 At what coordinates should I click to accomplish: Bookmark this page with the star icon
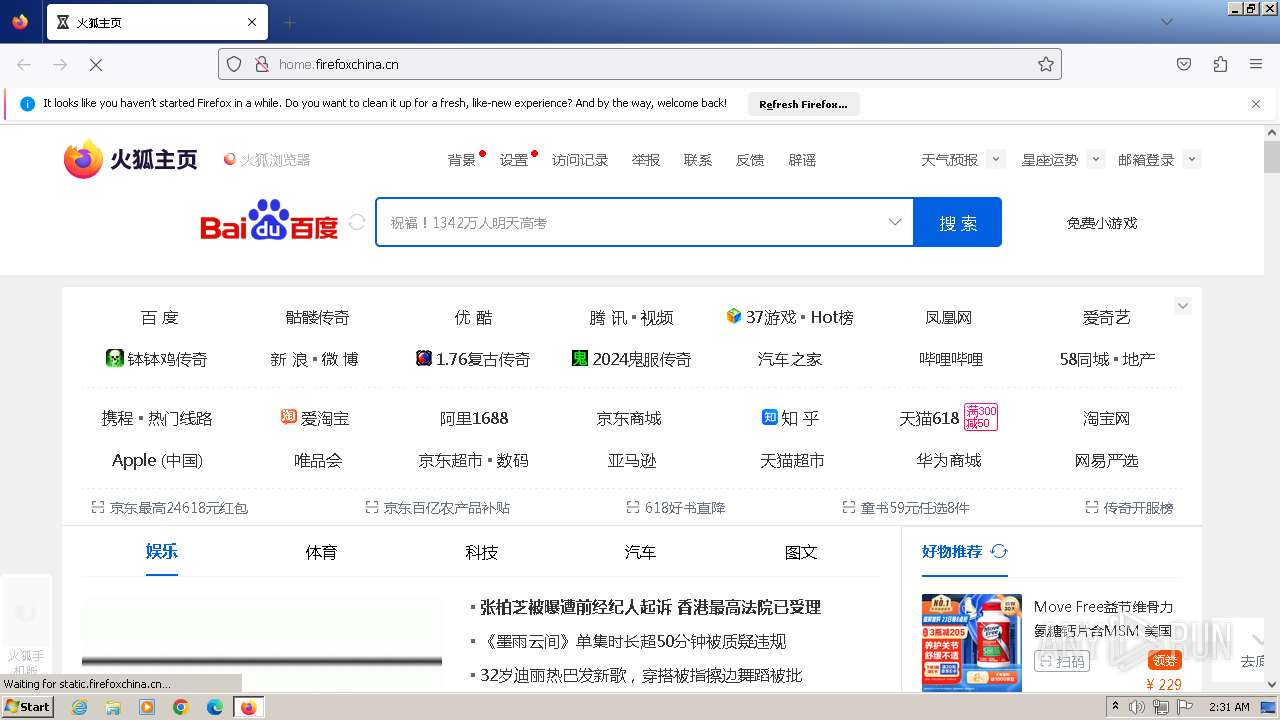(x=1046, y=64)
